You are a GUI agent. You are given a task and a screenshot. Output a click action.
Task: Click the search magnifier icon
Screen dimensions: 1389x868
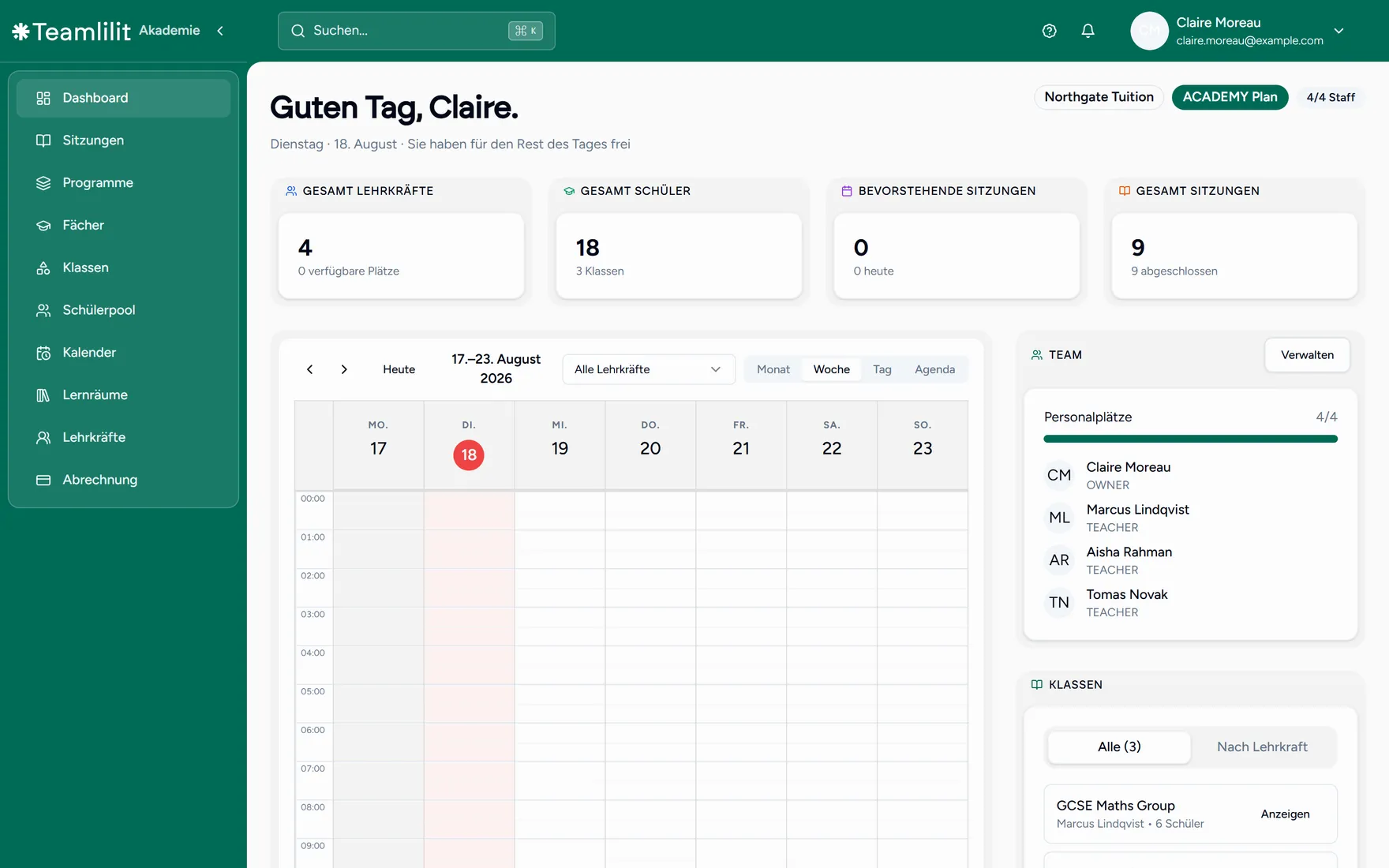point(298,31)
